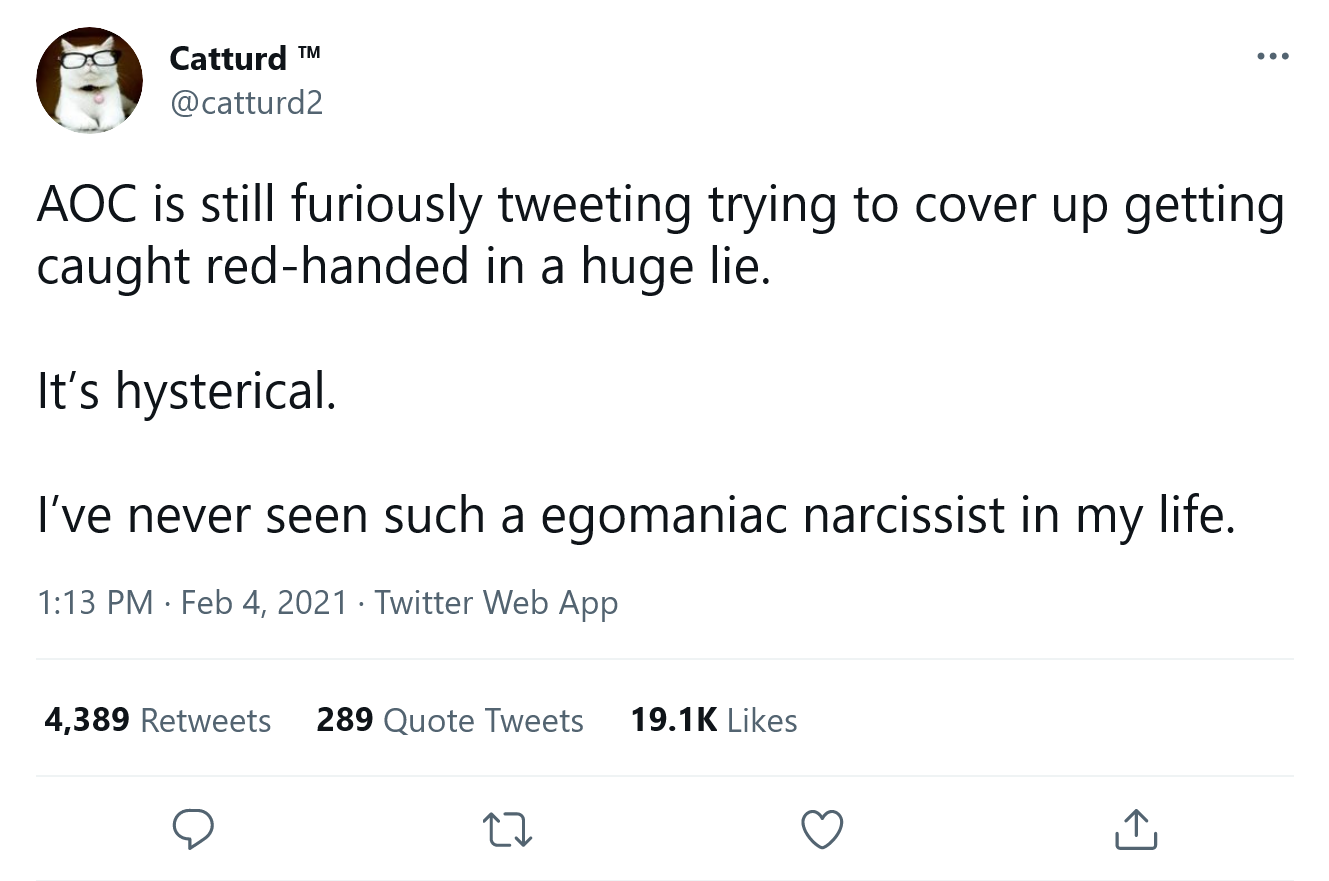Open the share tweet icon

pyautogui.click(x=1135, y=829)
